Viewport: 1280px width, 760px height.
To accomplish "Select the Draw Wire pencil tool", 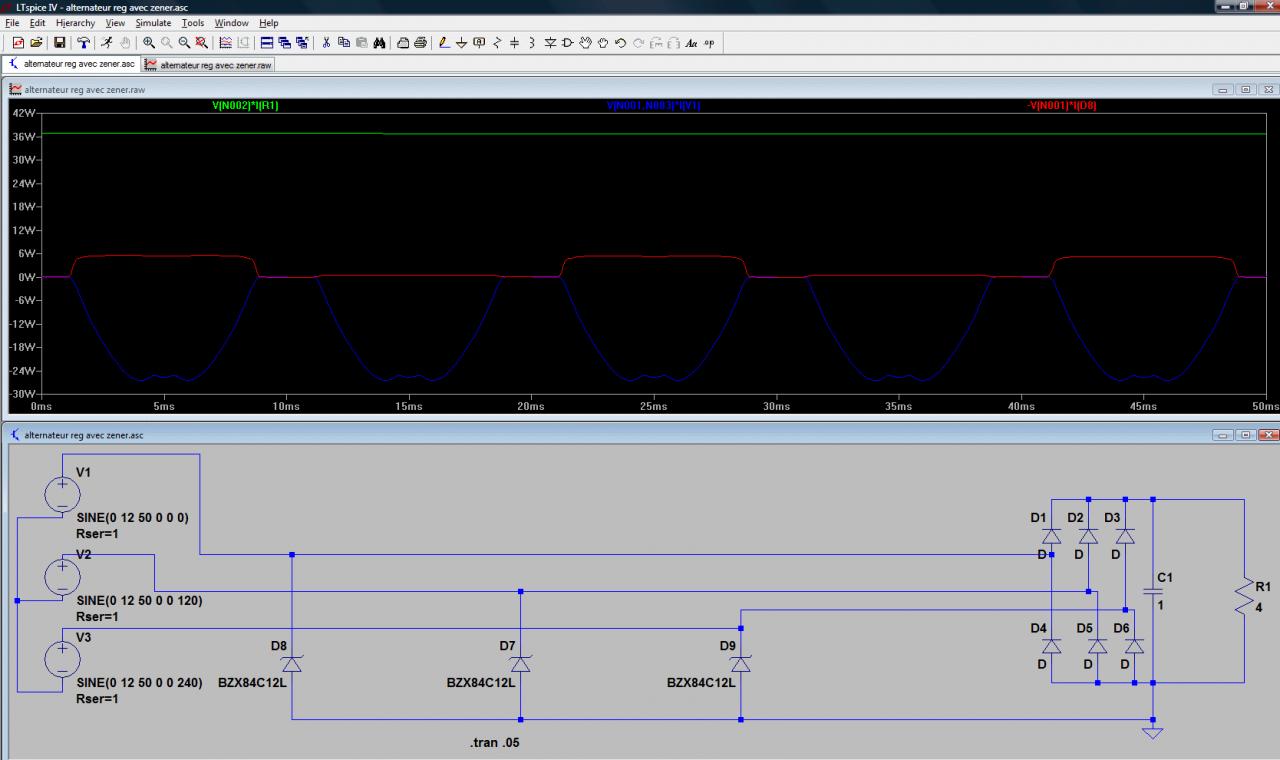I will [445, 43].
